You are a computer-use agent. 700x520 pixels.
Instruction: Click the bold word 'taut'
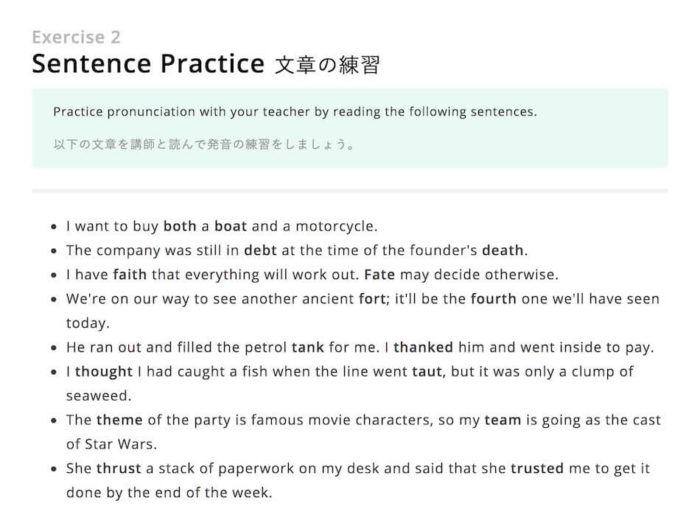pos(427,371)
